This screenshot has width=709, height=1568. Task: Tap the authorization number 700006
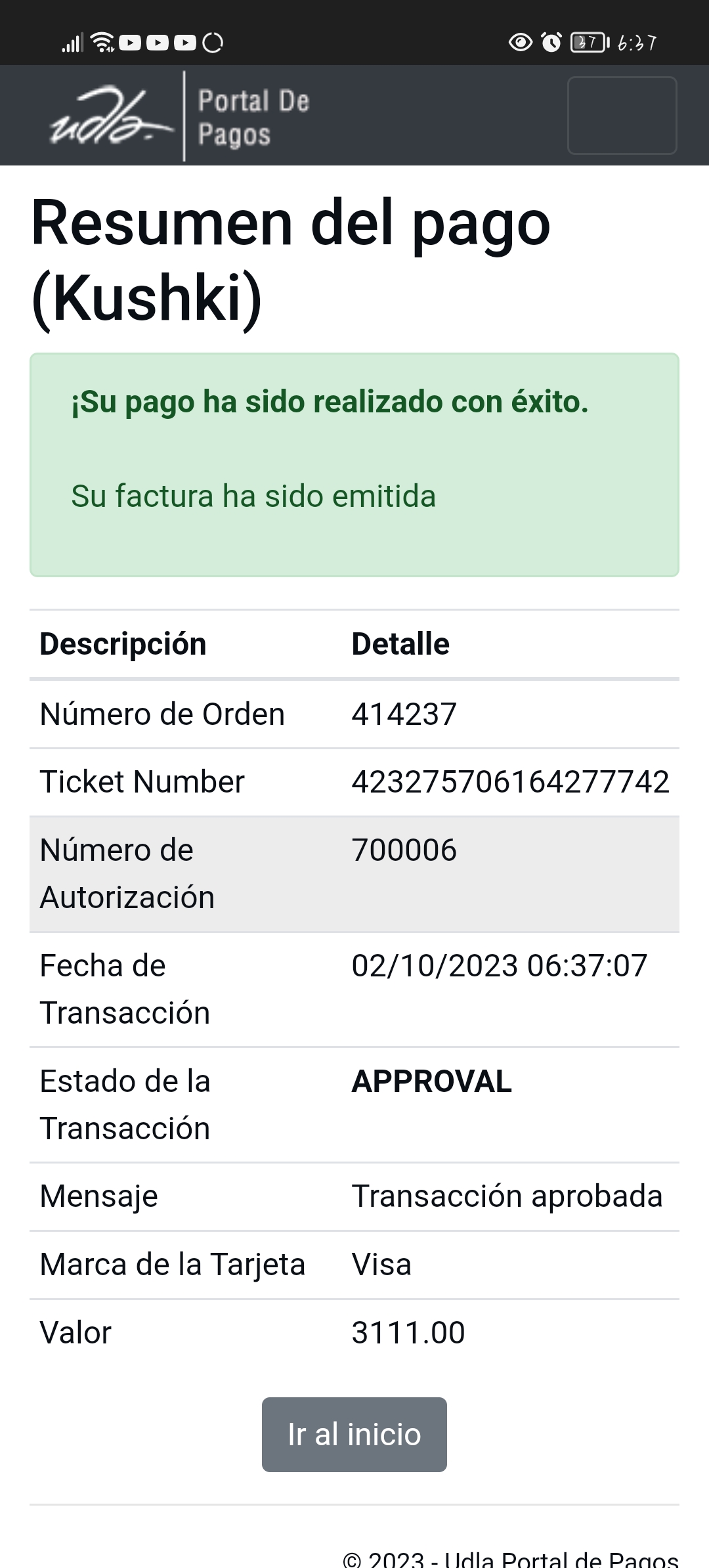point(404,850)
